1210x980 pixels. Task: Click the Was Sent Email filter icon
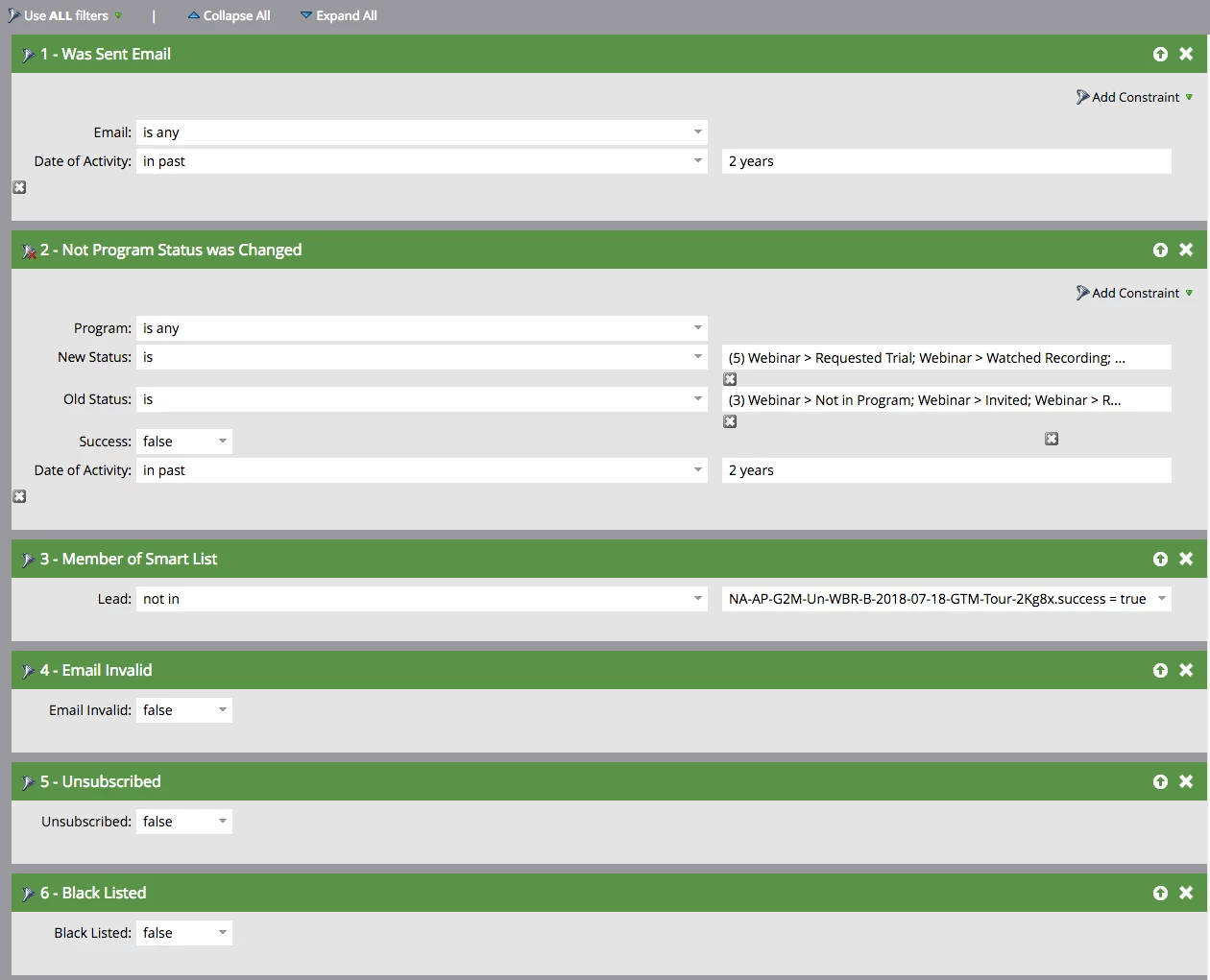tap(29, 55)
